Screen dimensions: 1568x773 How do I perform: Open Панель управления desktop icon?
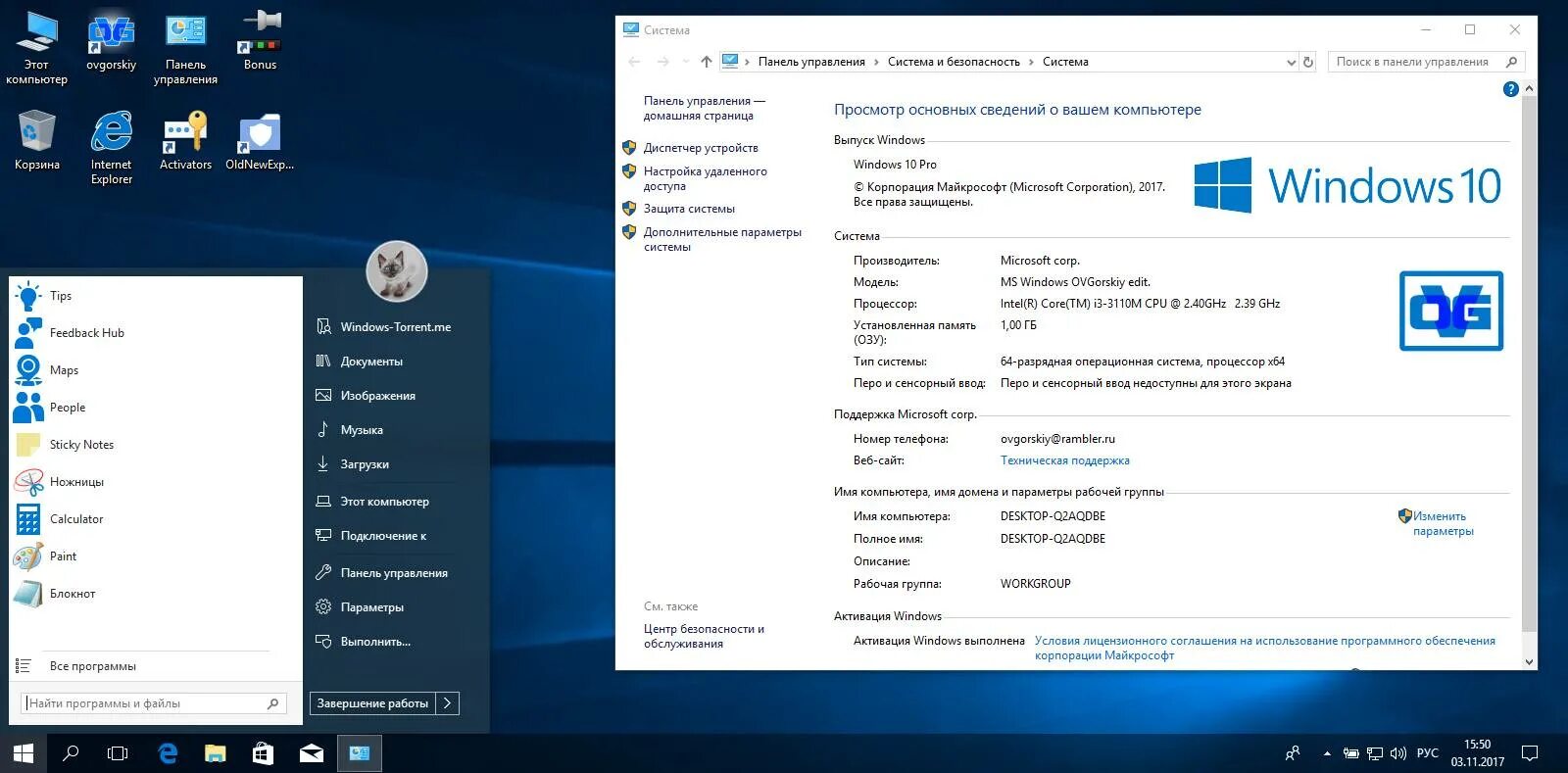click(x=185, y=47)
